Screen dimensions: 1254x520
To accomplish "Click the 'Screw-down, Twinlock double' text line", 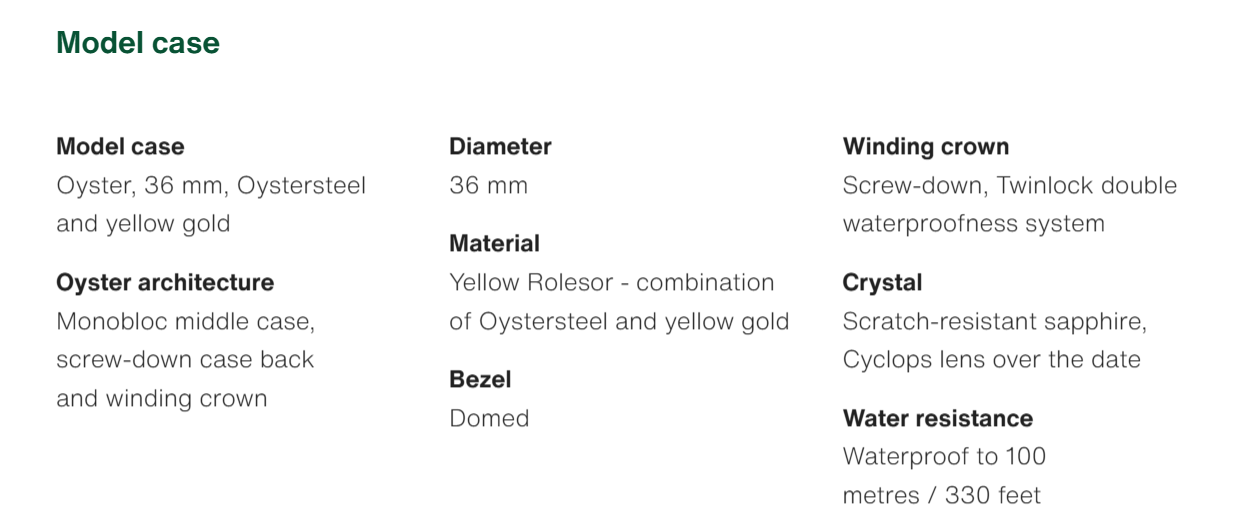I will pos(1010,185).
